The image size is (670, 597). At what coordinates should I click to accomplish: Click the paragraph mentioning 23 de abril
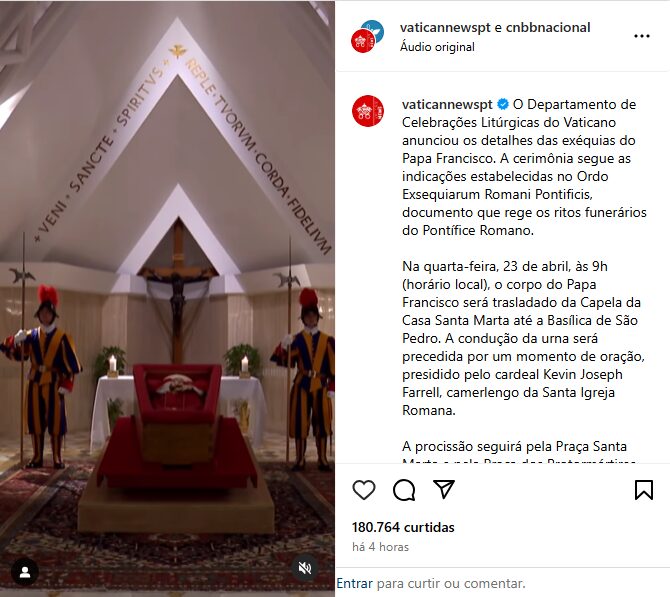(x=523, y=338)
